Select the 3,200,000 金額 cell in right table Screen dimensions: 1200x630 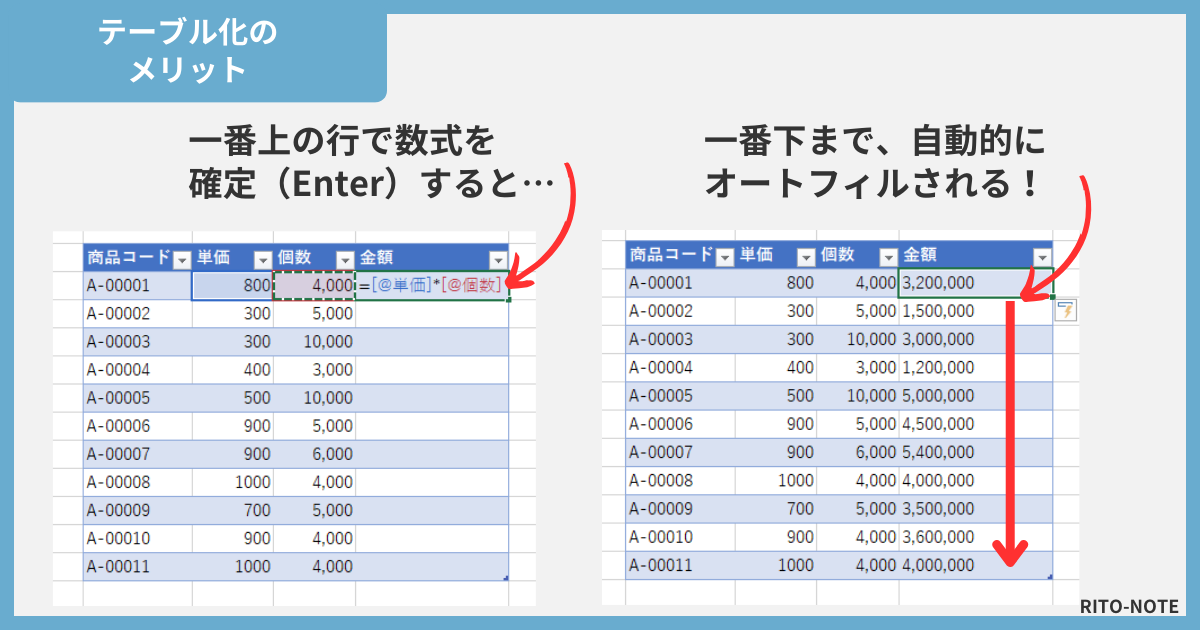960,284
